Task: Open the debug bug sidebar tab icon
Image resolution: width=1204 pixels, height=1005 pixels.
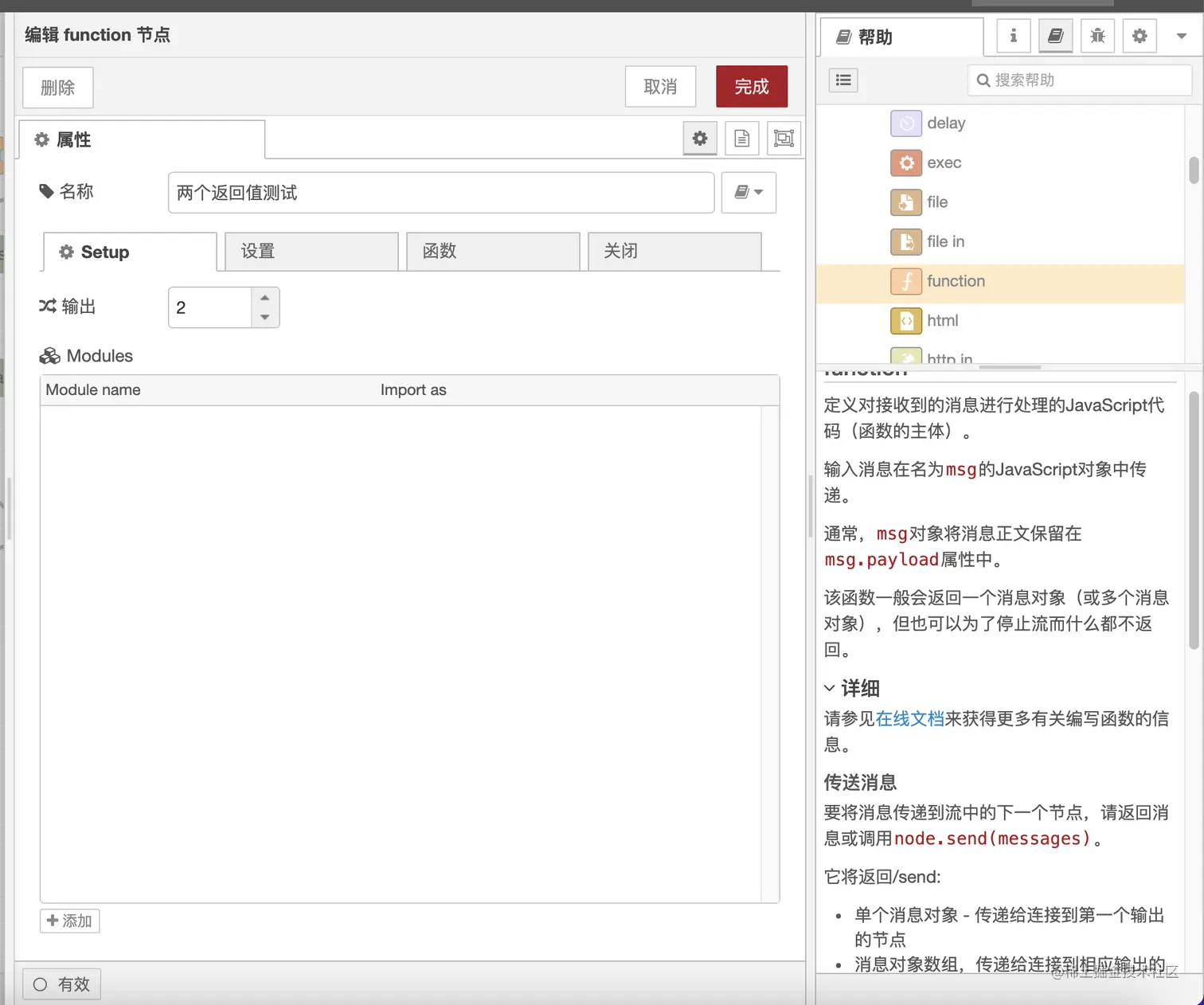Action: pos(1097,36)
